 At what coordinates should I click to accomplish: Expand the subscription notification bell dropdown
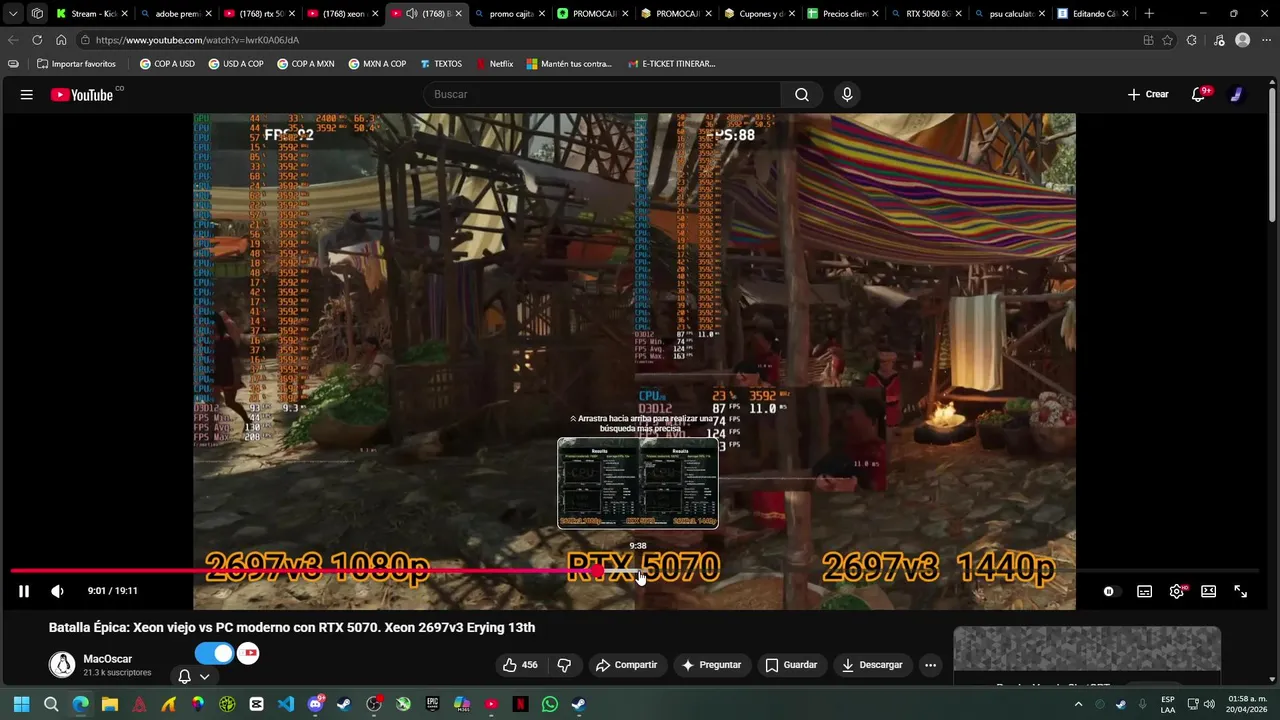coord(194,677)
